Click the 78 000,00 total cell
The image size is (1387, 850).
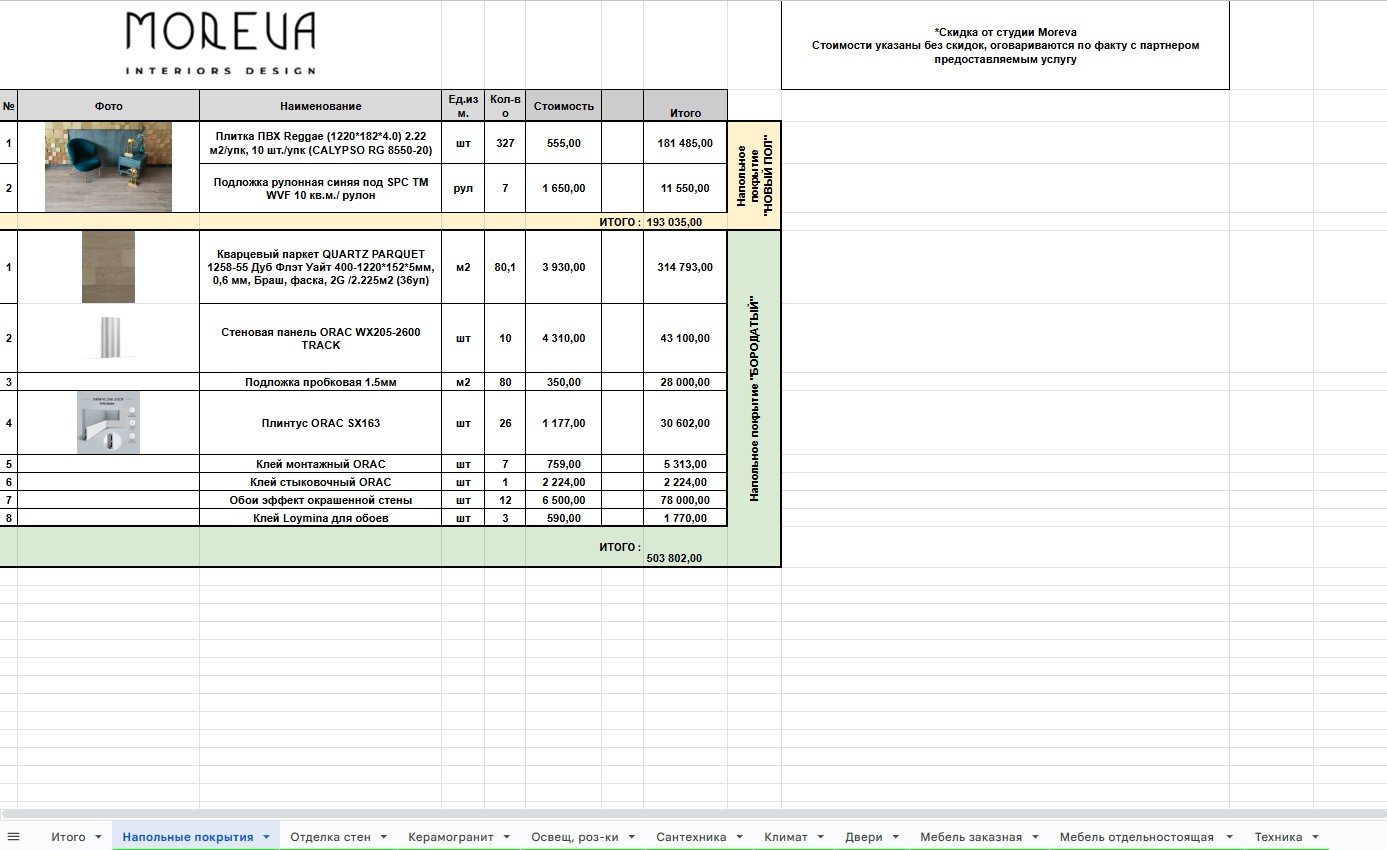685,500
